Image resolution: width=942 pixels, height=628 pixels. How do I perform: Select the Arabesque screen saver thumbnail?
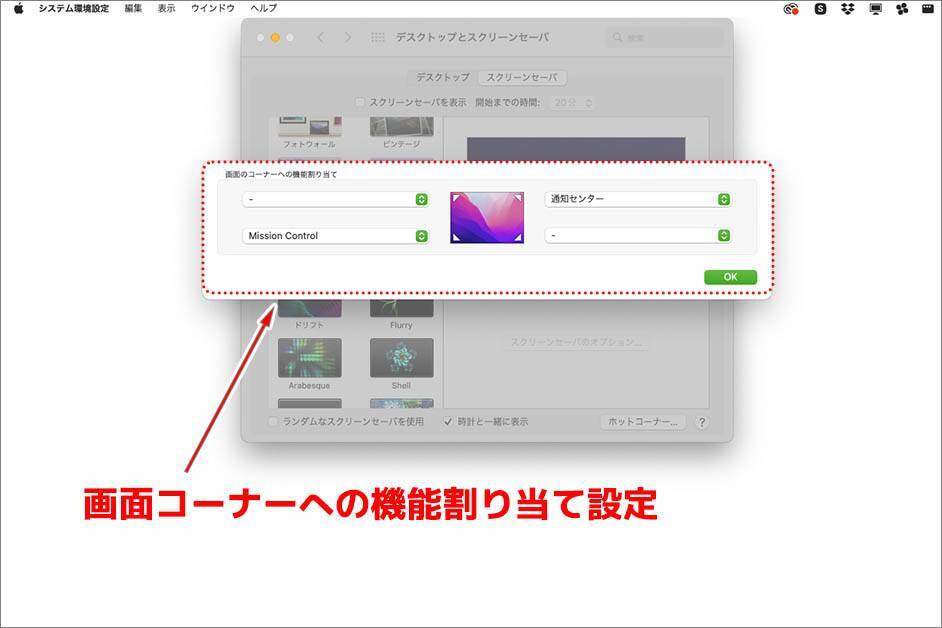coord(309,358)
